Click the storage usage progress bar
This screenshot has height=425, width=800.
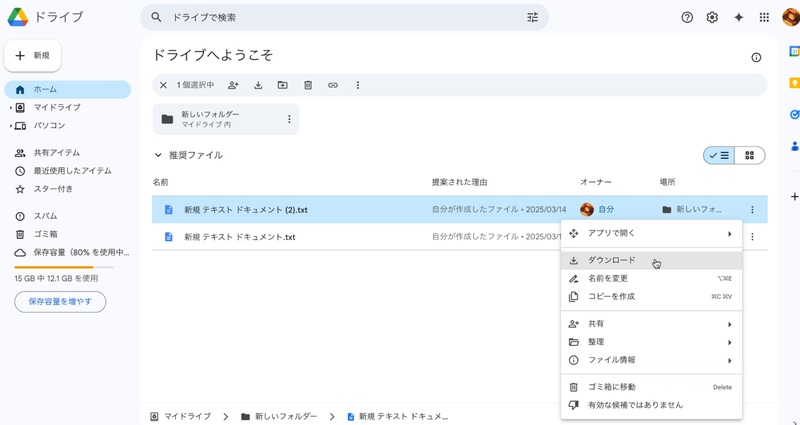tap(64, 267)
